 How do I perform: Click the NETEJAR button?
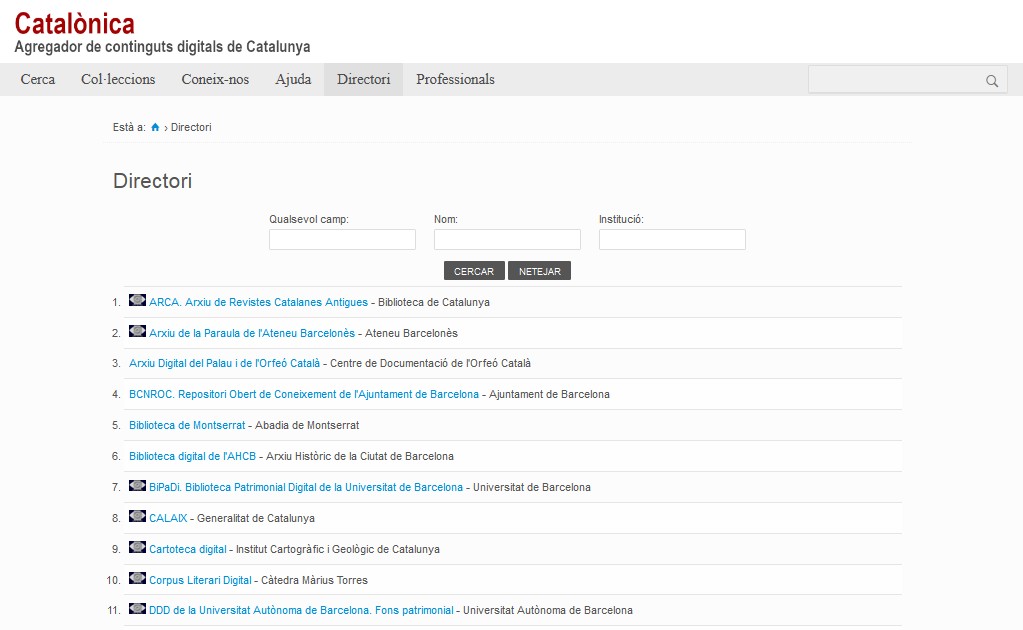[540, 271]
